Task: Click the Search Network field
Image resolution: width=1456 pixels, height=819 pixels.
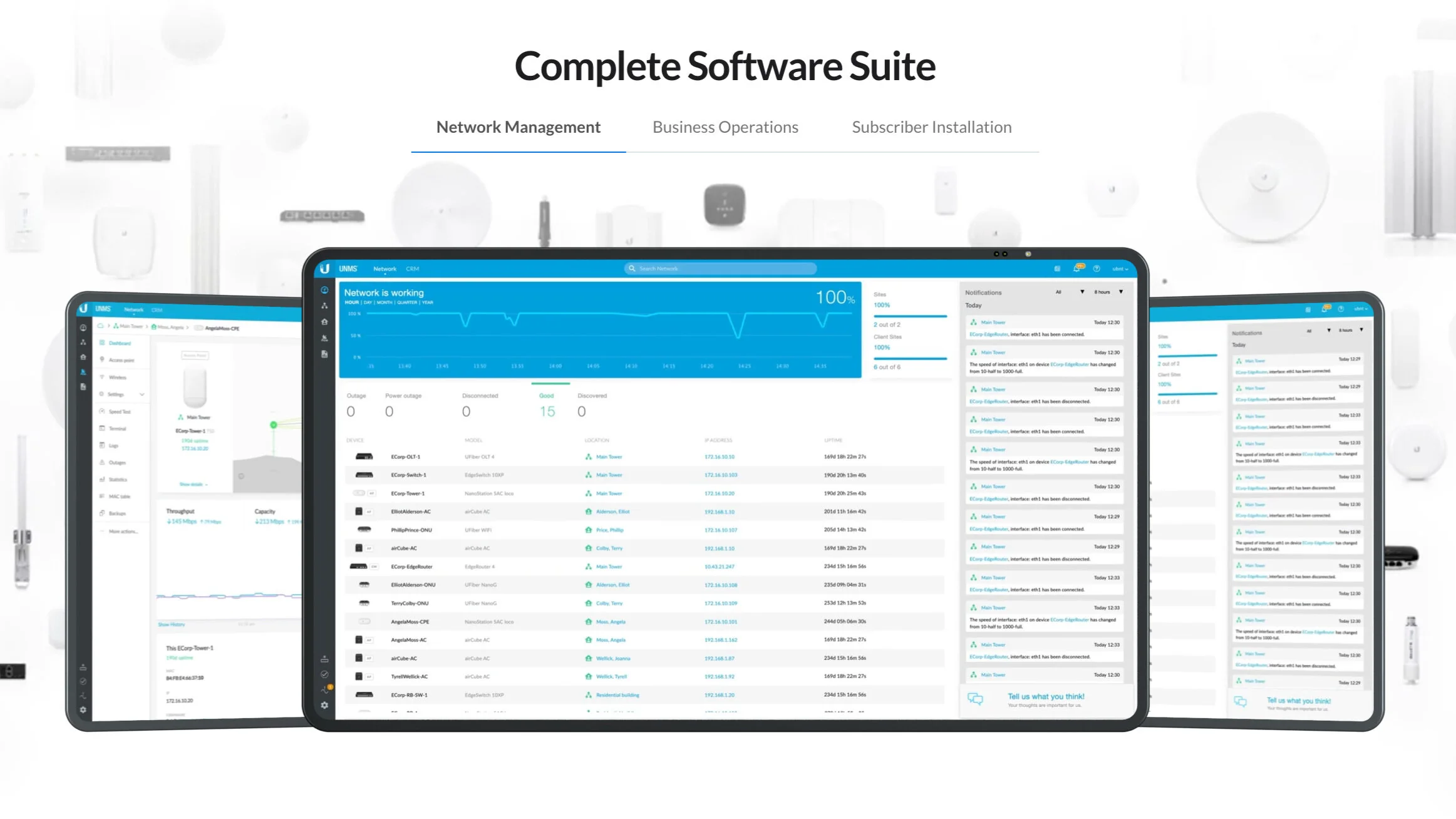Action: pos(720,269)
